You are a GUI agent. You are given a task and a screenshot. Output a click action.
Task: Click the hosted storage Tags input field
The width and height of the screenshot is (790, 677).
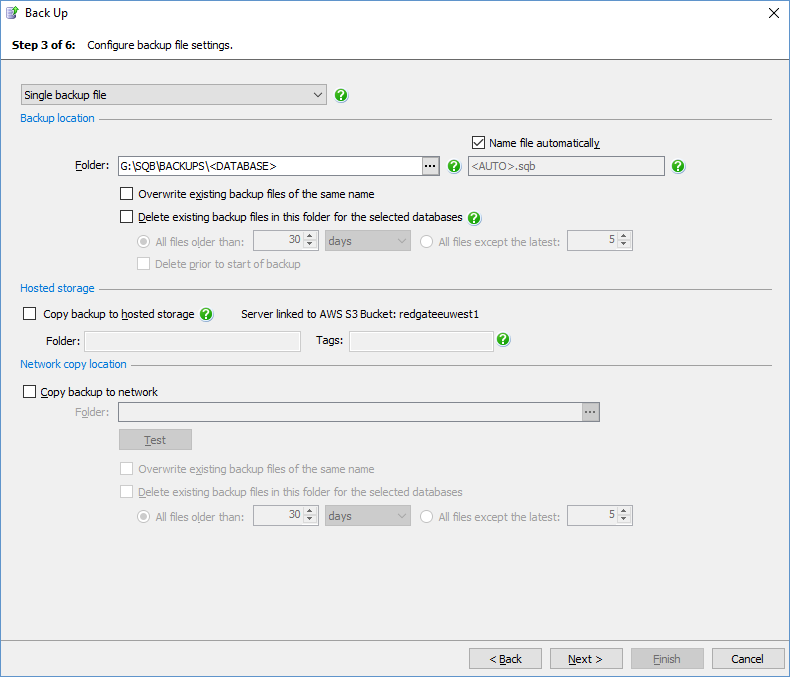pos(421,342)
